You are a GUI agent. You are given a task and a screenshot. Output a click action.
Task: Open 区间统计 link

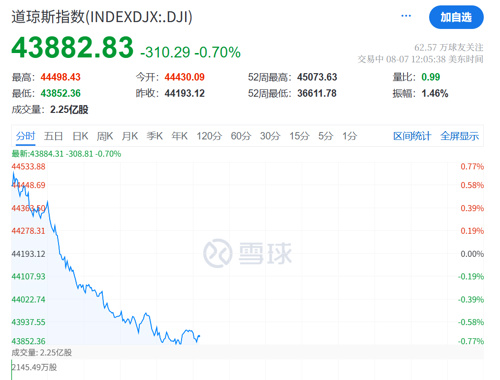tap(412, 136)
